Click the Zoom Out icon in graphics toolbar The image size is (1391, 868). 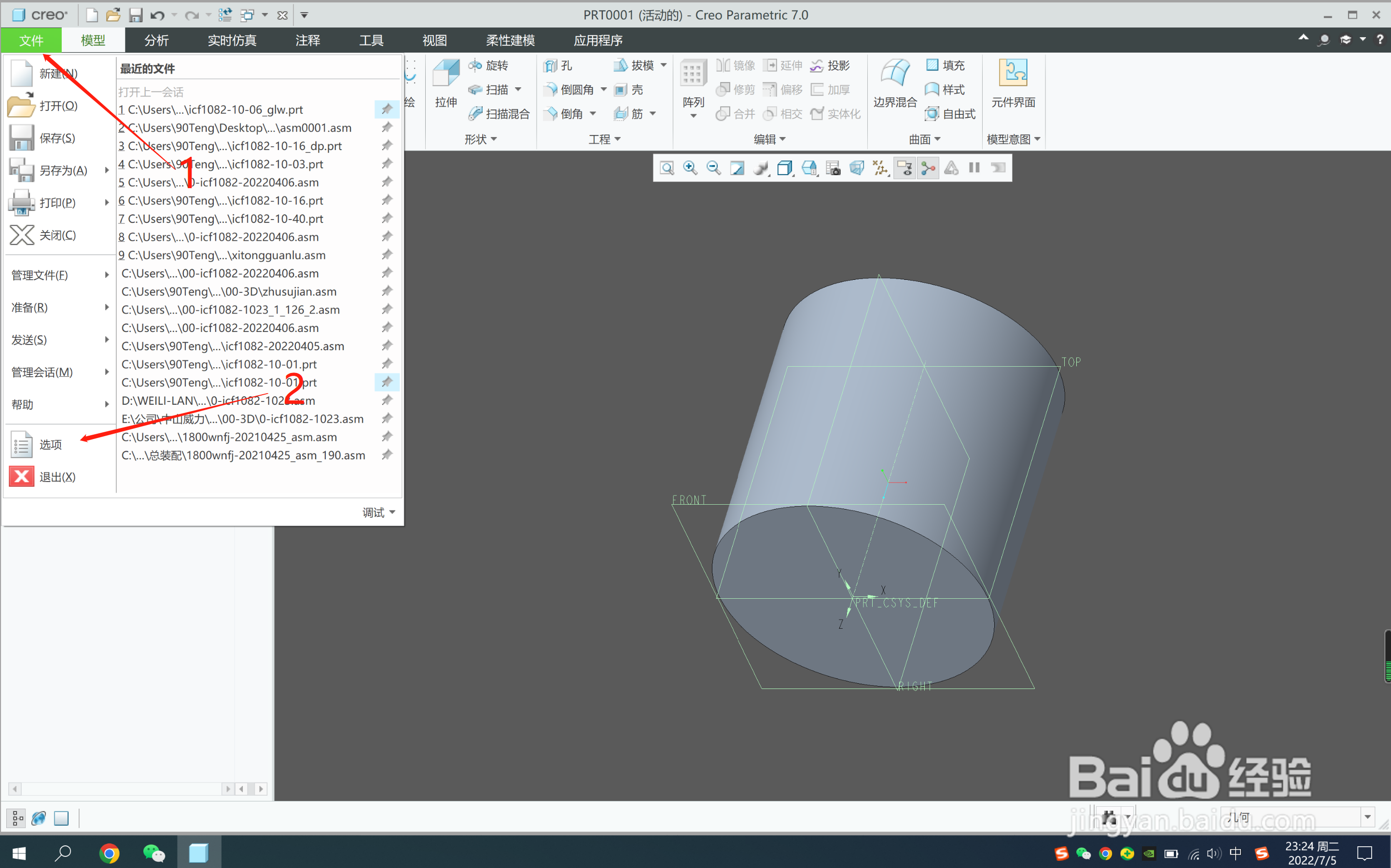pyautogui.click(x=713, y=167)
